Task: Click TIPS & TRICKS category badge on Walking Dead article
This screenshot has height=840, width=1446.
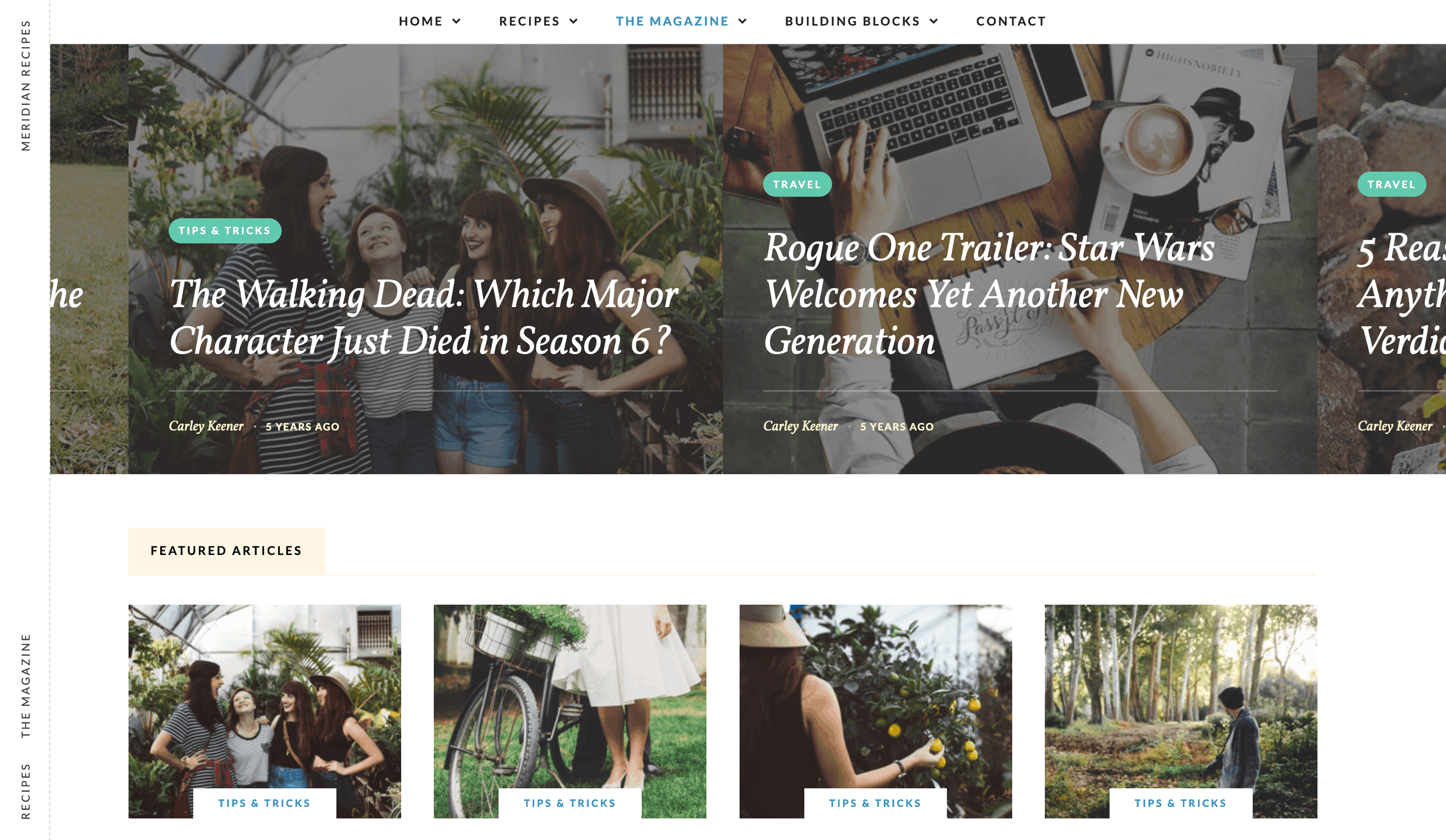Action: click(x=224, y=230)
